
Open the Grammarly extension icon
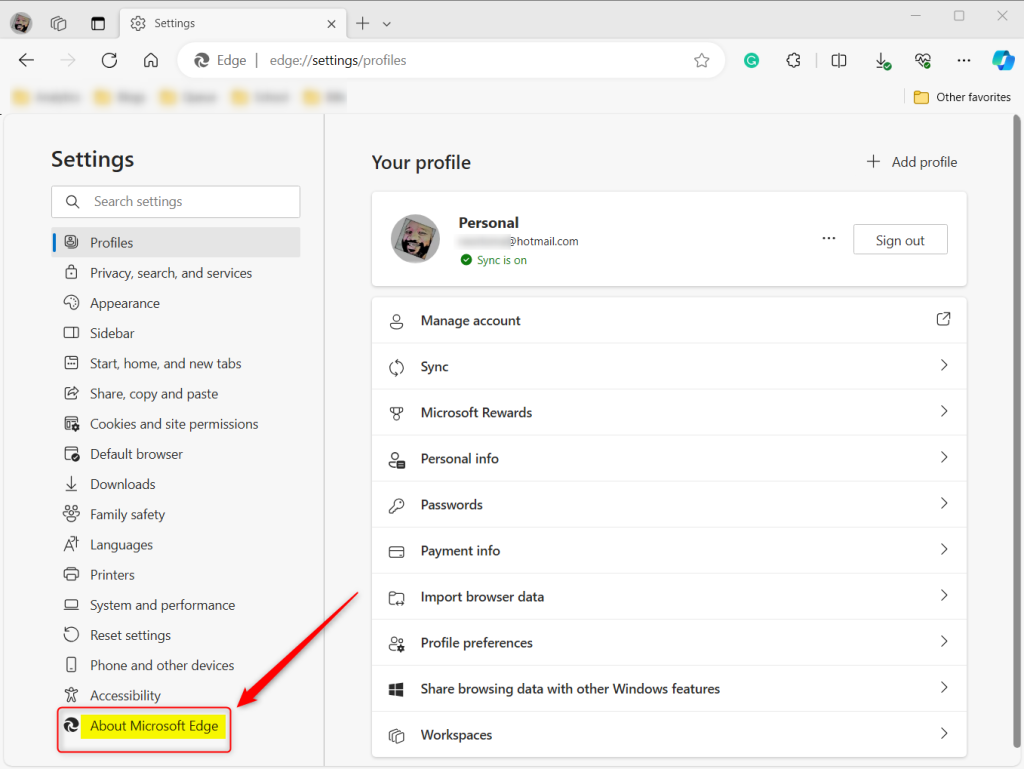(752, 61)
